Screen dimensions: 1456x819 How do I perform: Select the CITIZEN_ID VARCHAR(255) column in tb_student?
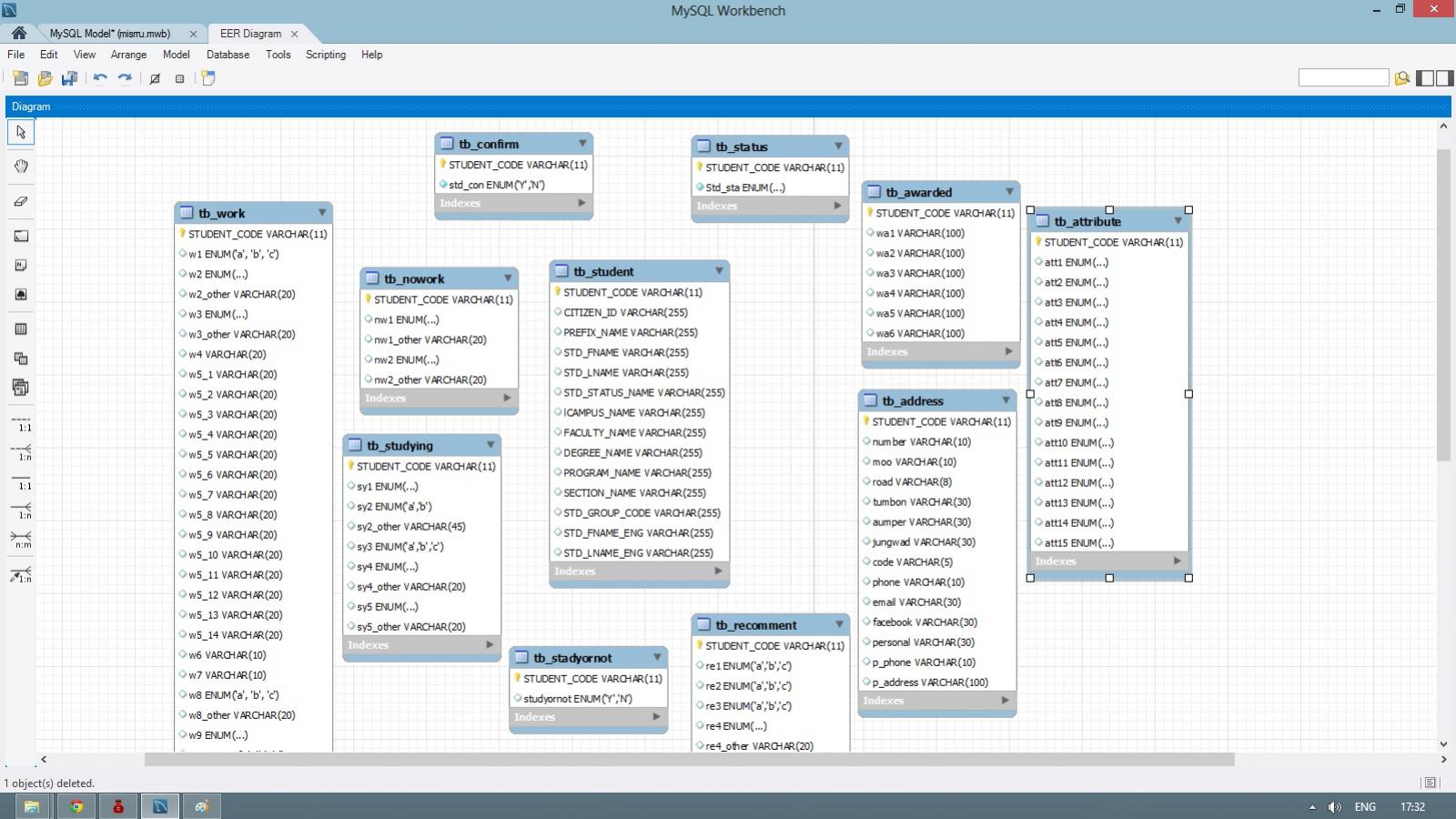pyautogui.click(x=639, y=312)
